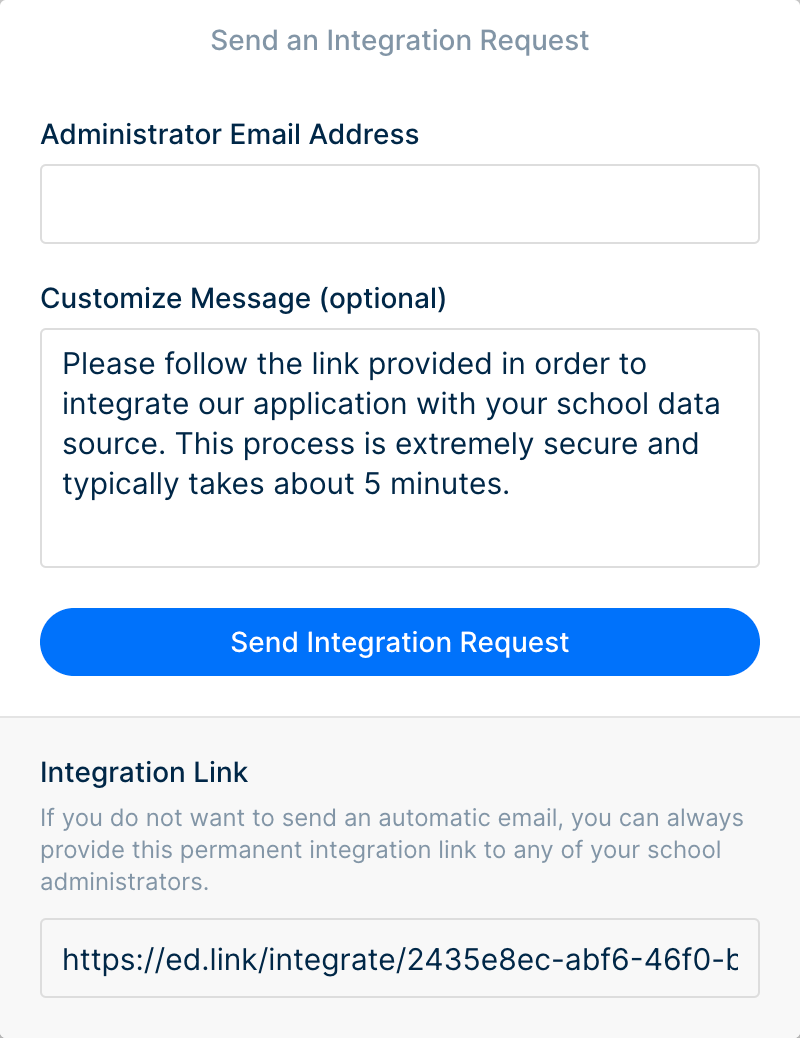Click inside the Customize Message text area
Image resolution: width=800 pixels, height=1038 pixels.
400,448
